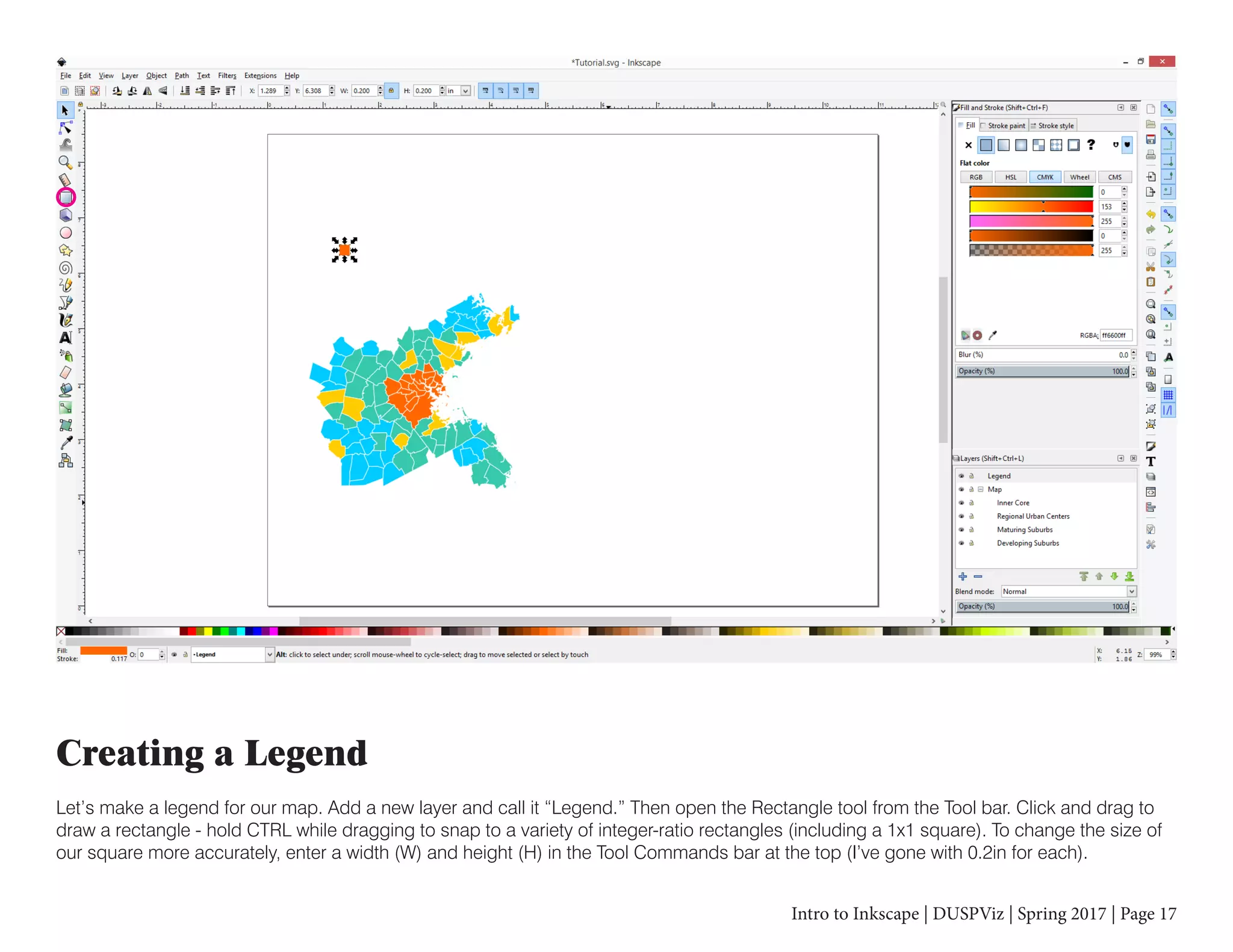1233x952 pixels.
Task: Choose the Eraser tool
Action: click(66, 372)
